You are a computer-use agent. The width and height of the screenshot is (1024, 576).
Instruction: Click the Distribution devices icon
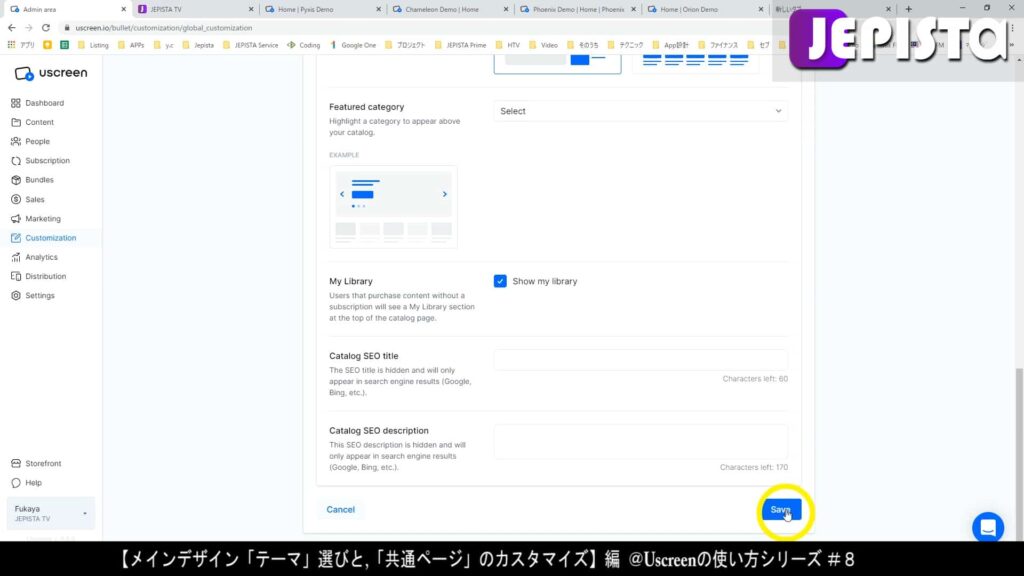pos(16,276)
